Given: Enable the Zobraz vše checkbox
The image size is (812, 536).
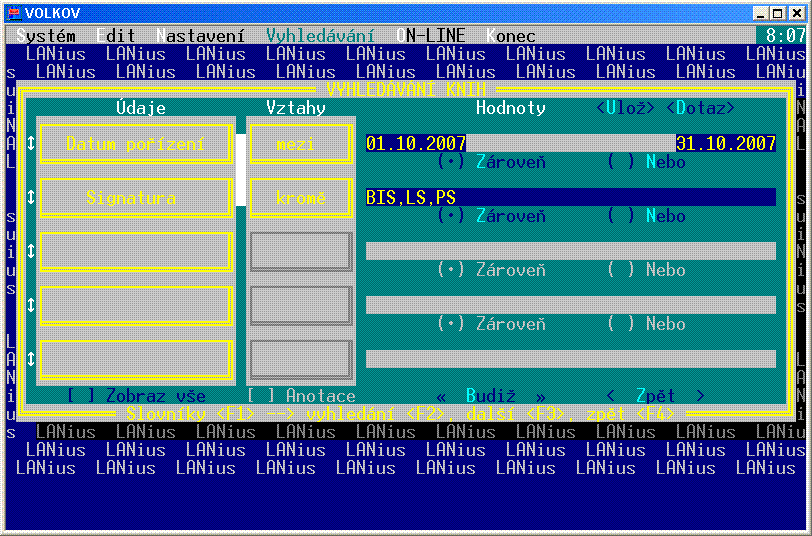Looking at the screenshot, I should pyautogui.click(x=136, y=396).
